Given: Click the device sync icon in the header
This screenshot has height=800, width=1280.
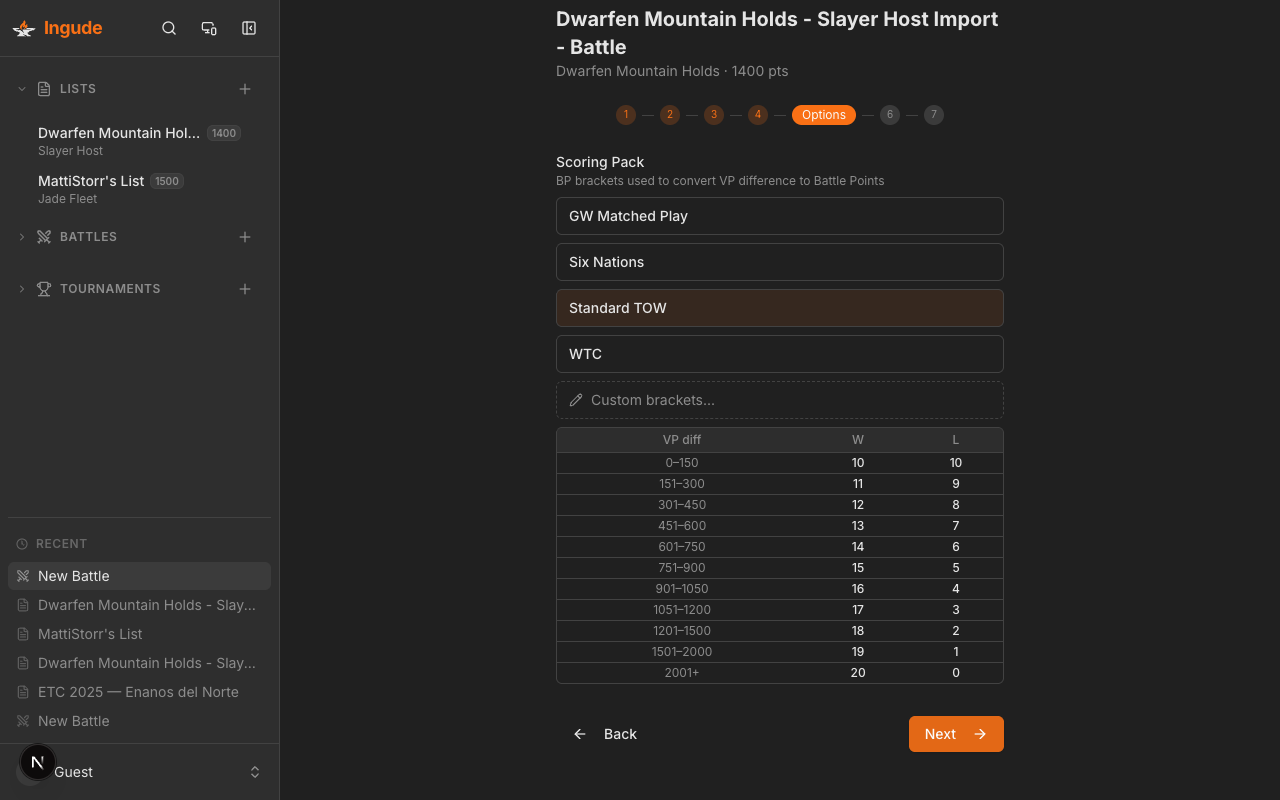Looking at the screenshot, I should (209, 28).
